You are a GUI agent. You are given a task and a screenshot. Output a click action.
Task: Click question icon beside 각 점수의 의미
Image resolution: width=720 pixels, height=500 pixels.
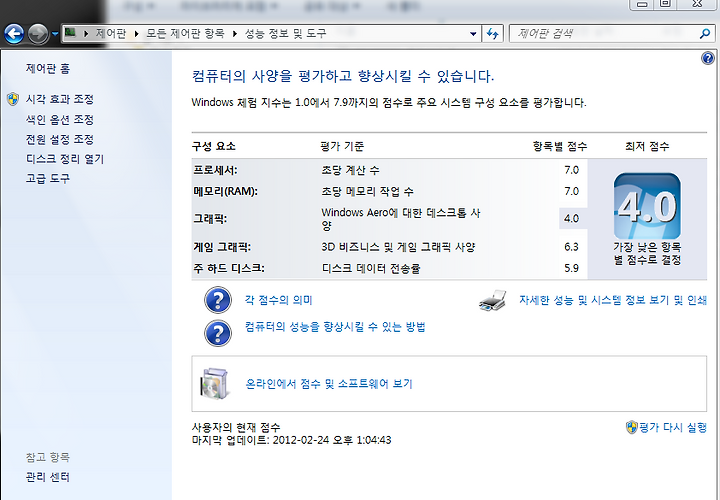218,300
